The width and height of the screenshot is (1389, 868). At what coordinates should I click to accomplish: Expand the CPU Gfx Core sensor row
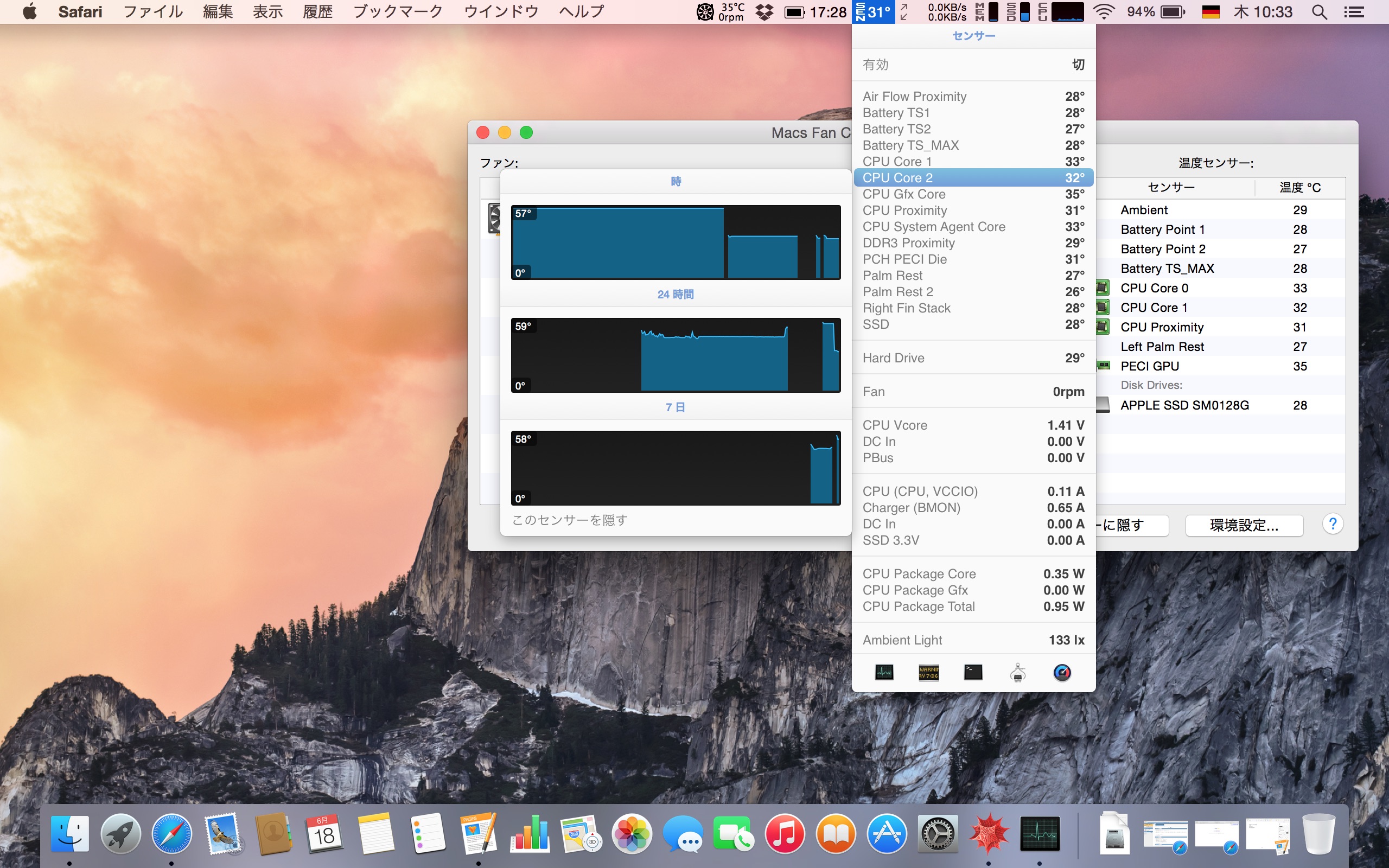tap(973, 194)
